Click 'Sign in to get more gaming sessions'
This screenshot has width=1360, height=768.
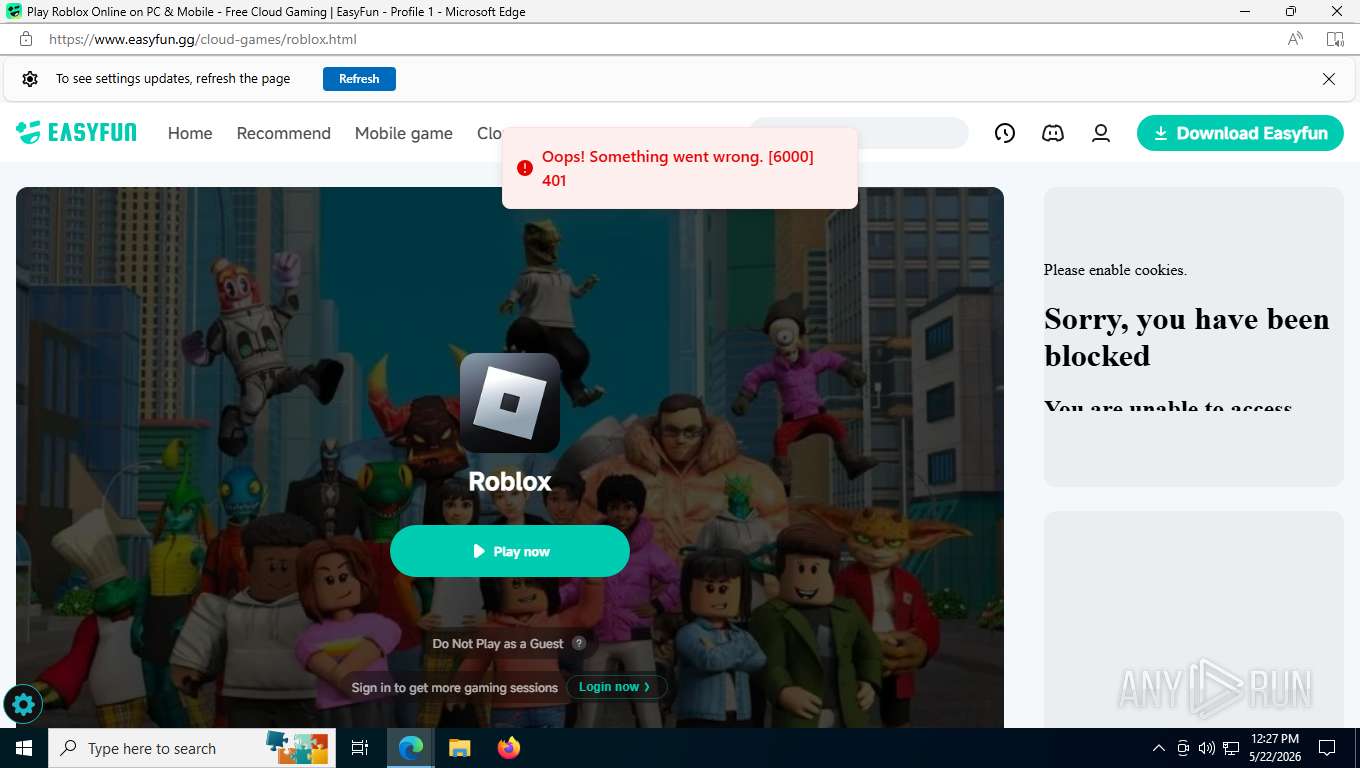(455, 687)
